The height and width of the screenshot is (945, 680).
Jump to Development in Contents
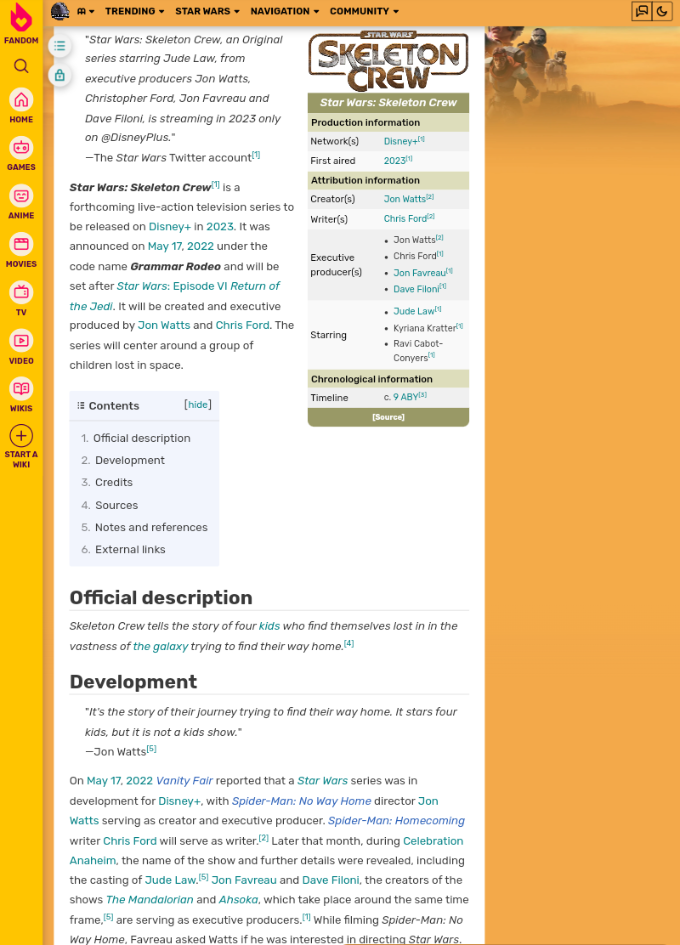tap(129, 460)
